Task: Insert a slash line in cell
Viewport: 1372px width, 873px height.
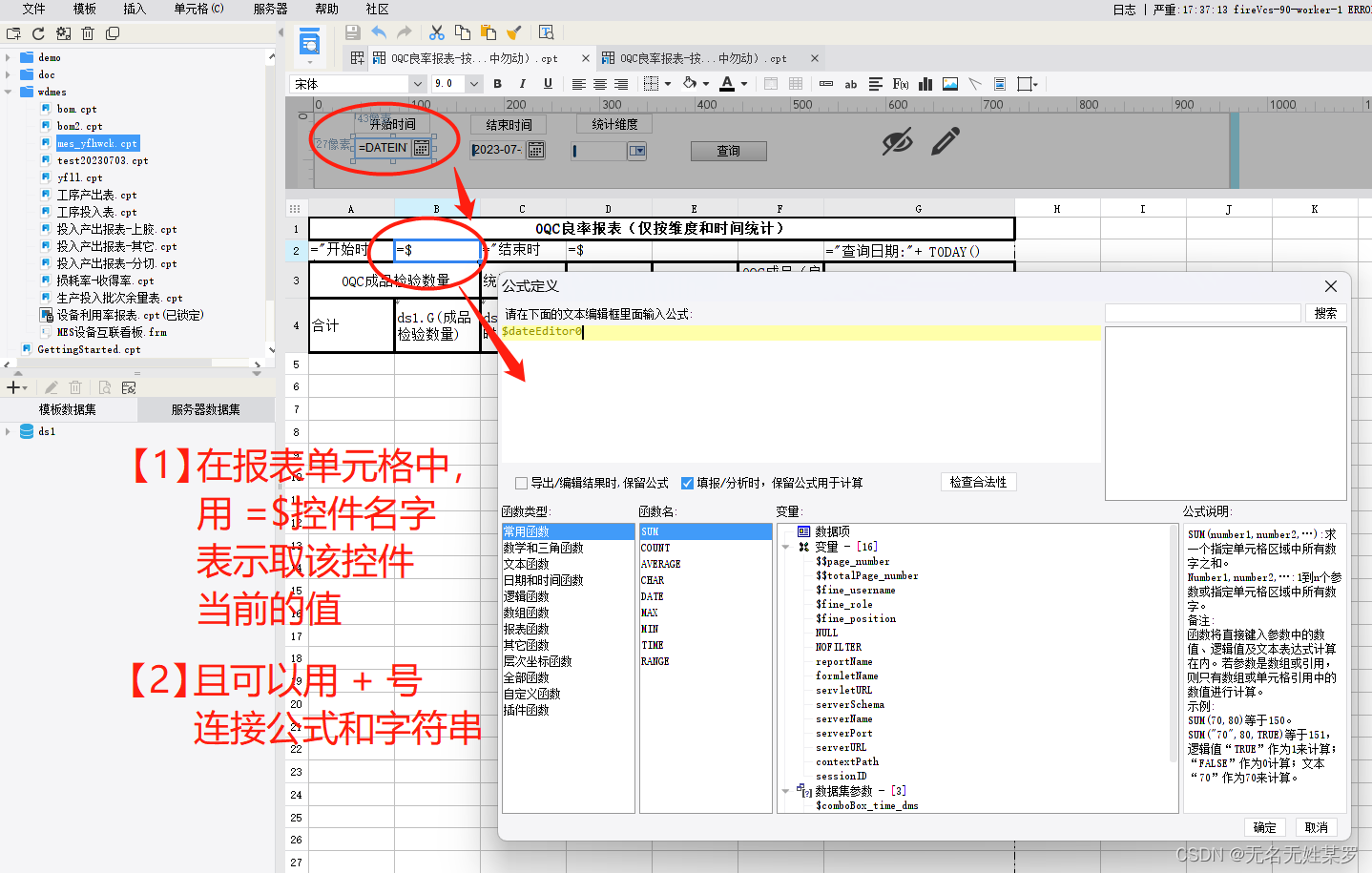Action: click(x=975, y=84)
